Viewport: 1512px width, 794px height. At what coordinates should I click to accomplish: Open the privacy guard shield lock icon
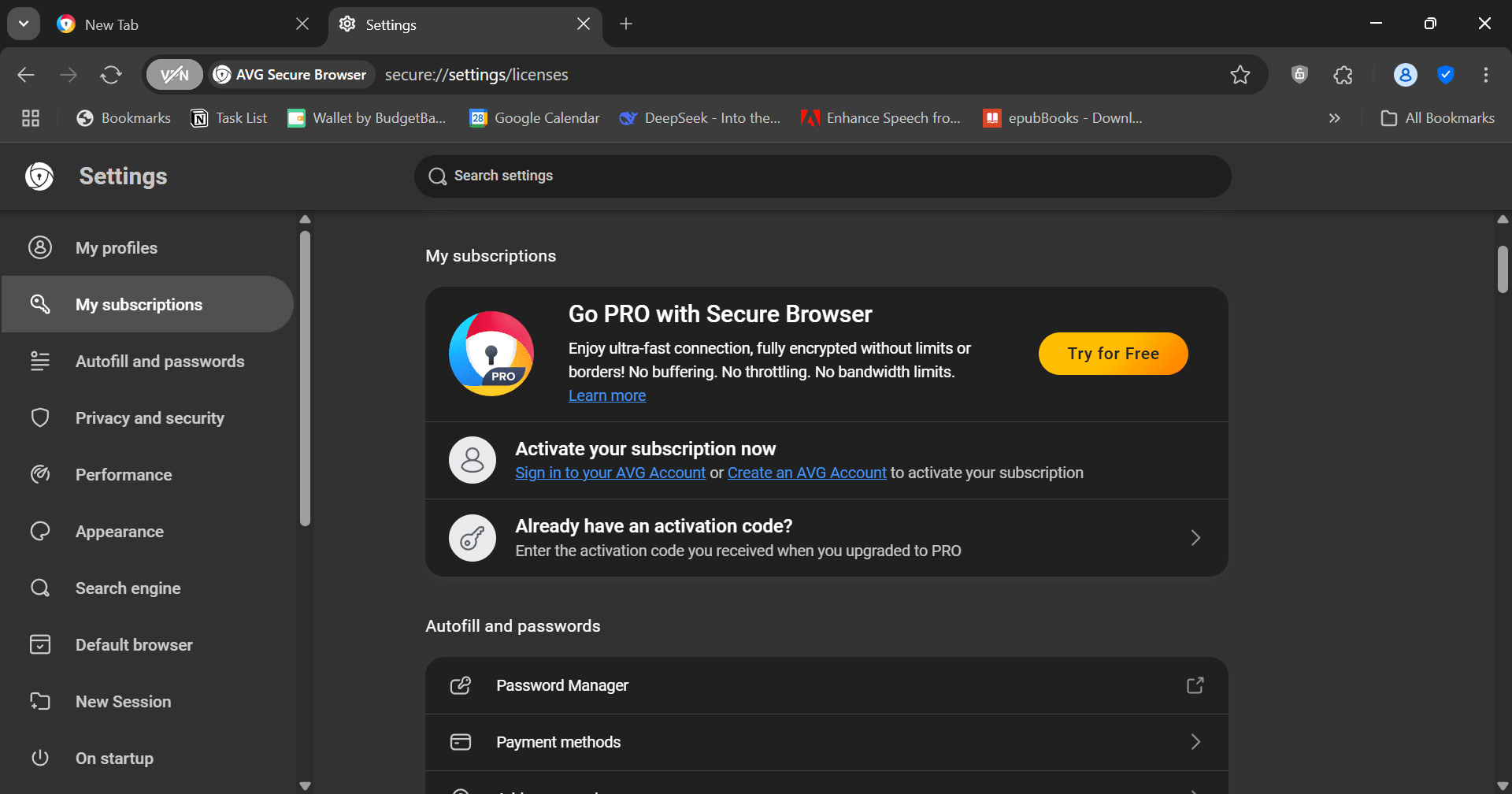[1299, 75]
